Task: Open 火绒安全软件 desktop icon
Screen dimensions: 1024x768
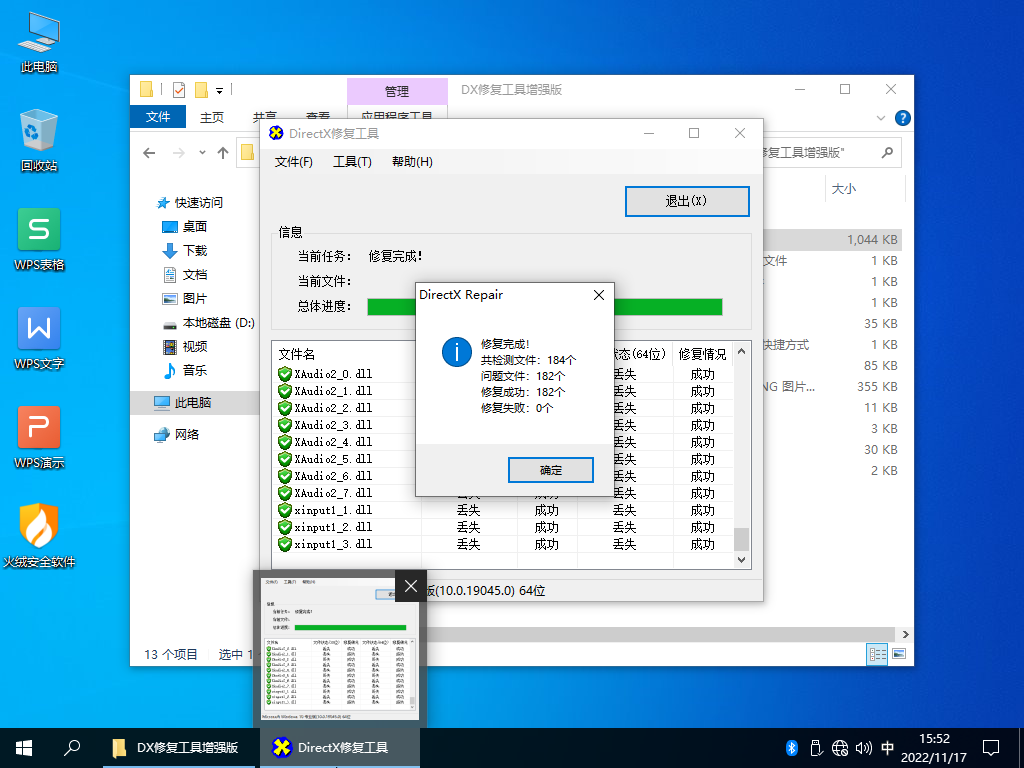Action: [x=39, y=537]
